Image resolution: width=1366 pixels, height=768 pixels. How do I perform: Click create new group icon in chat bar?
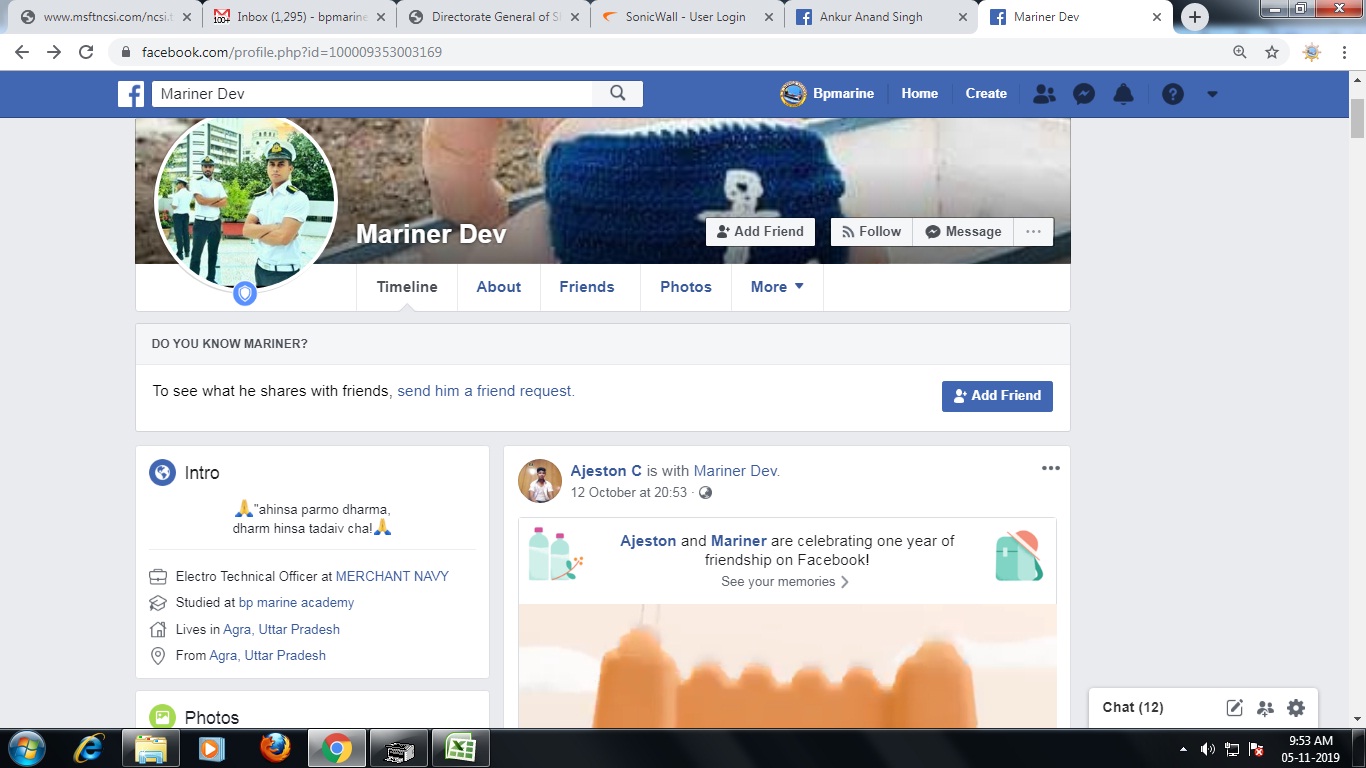tap(1265, 708)
